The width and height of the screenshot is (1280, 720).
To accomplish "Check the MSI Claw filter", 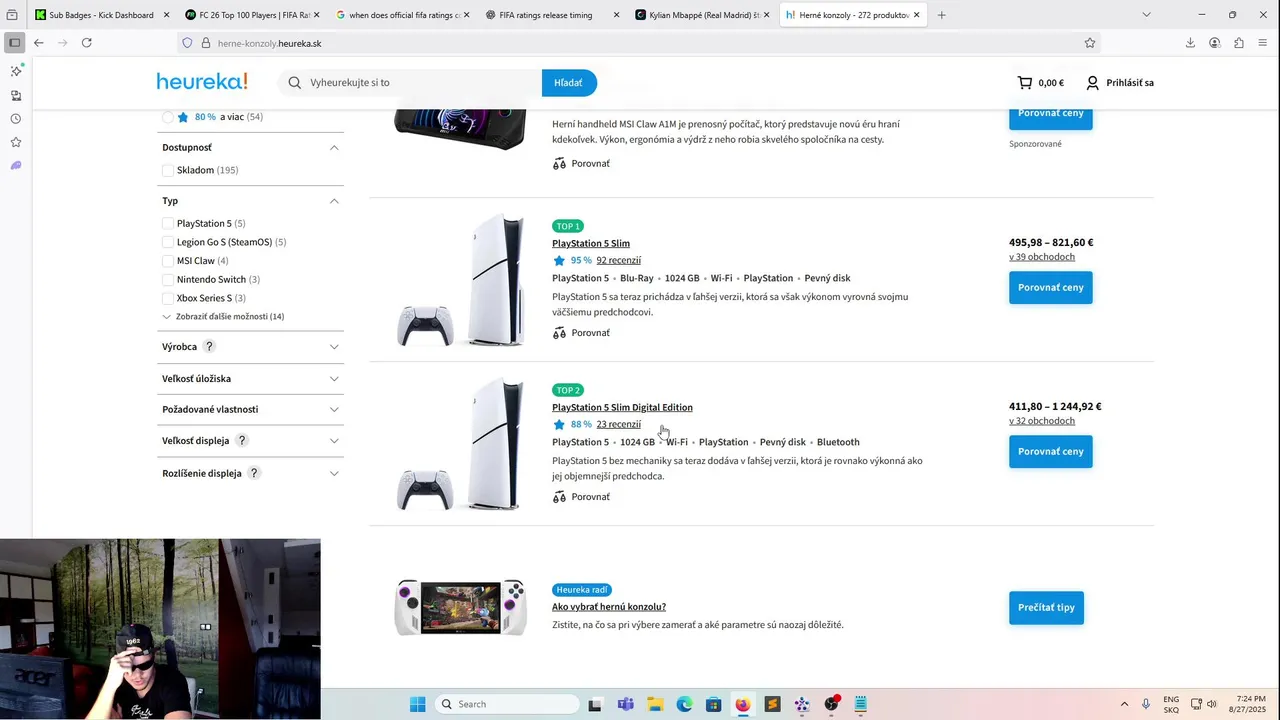I will (x=168, y=261).
